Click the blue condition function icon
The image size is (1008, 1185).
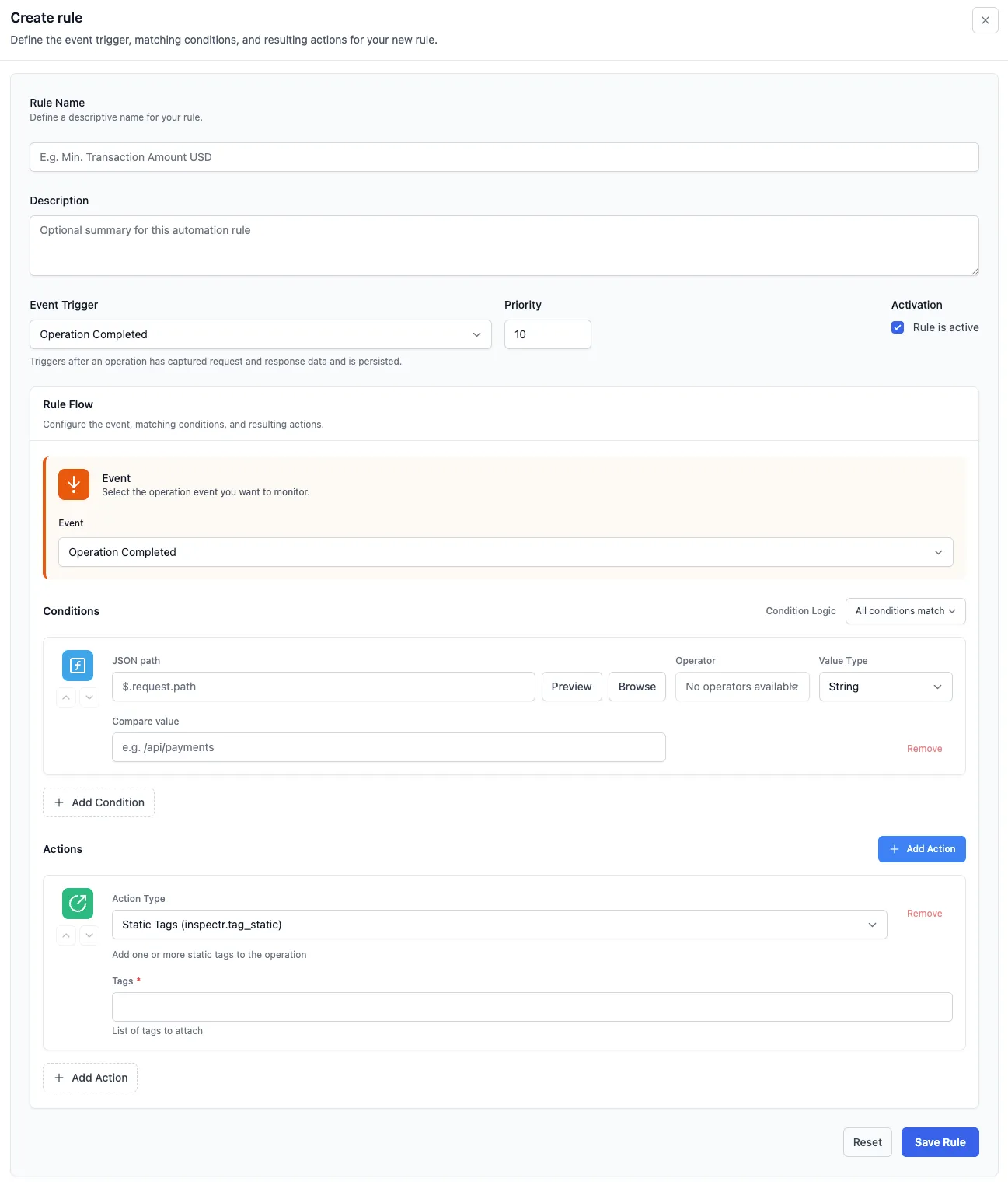click(78, 666)
